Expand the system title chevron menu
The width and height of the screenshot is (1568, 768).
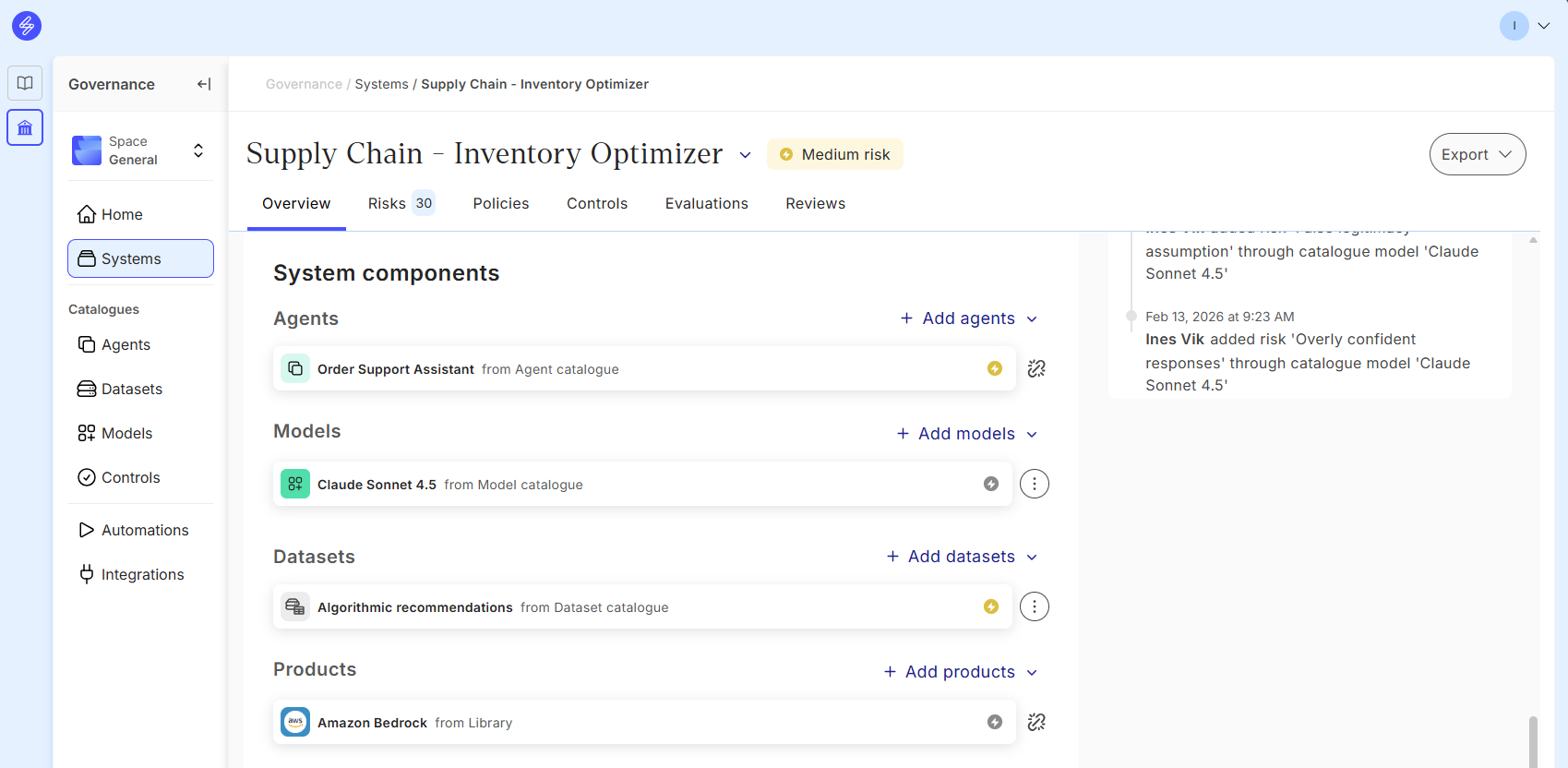coord(746,155)
